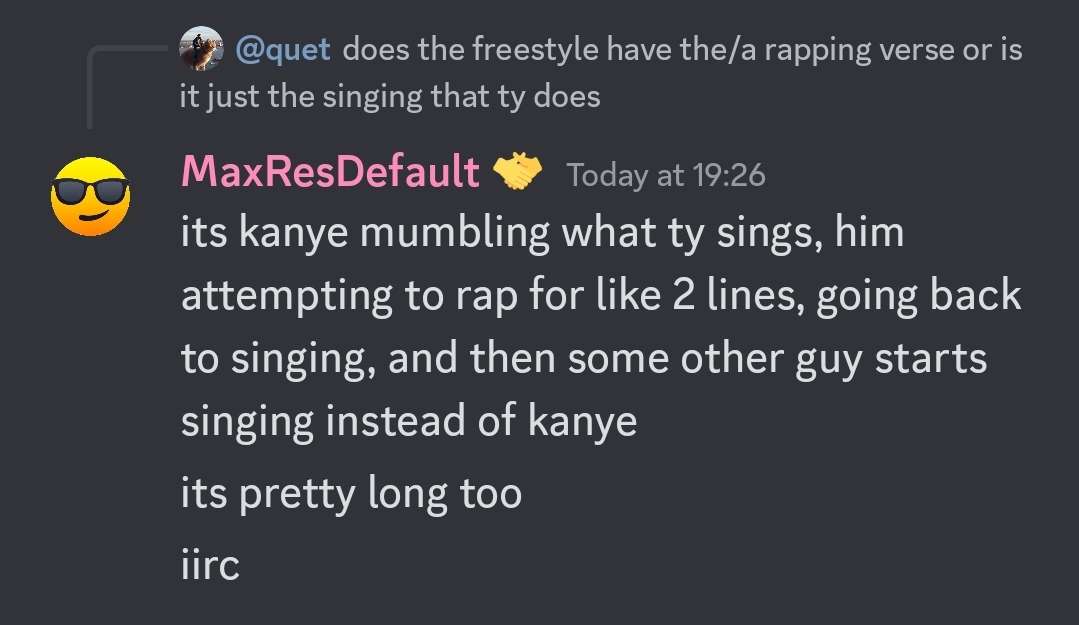Click the word "freestyle" in the reply preview
This screenshot has width=1079, height=625.
[514, 49]
